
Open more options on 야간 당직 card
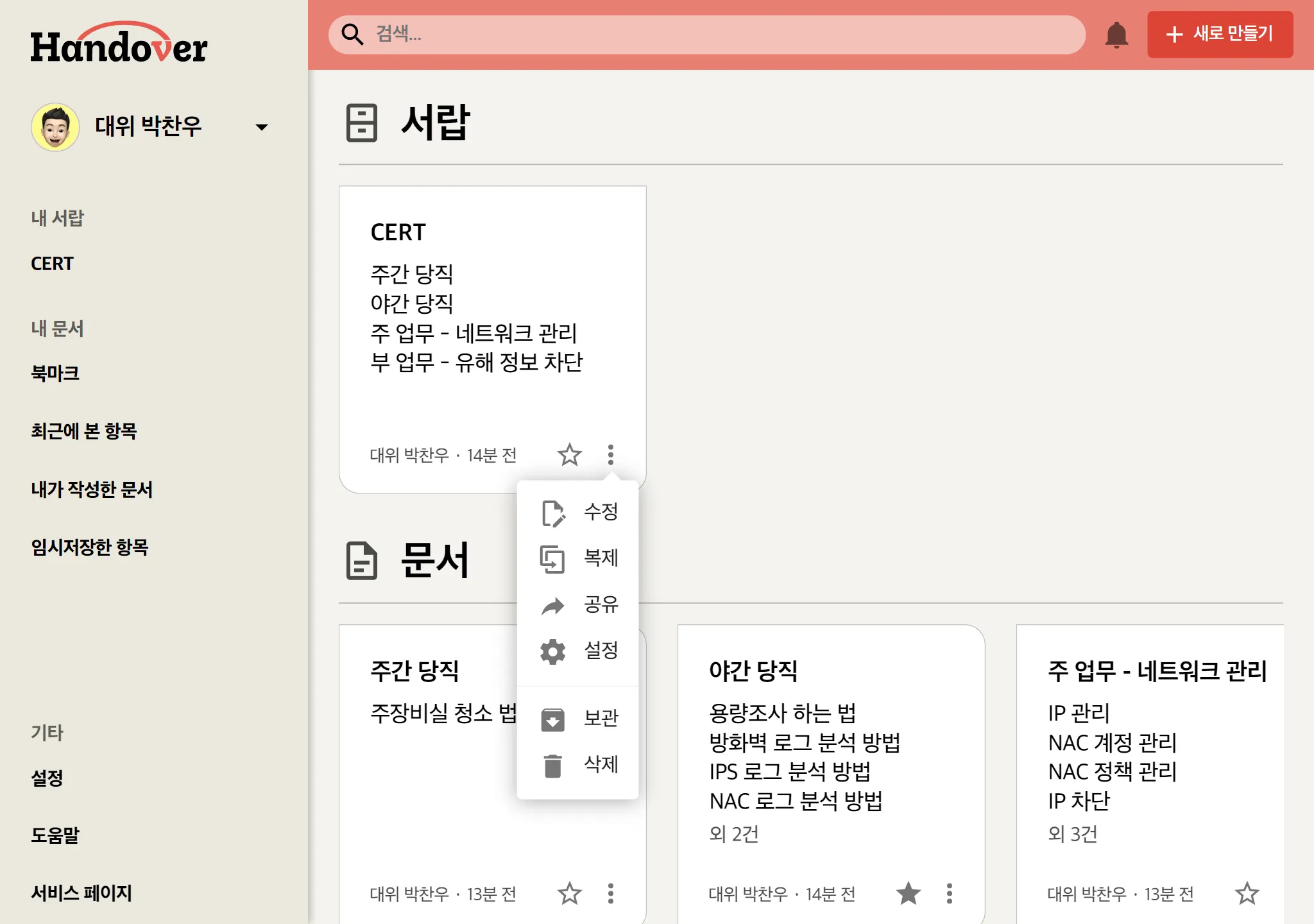pyautogui.click(x=949, y=893)
